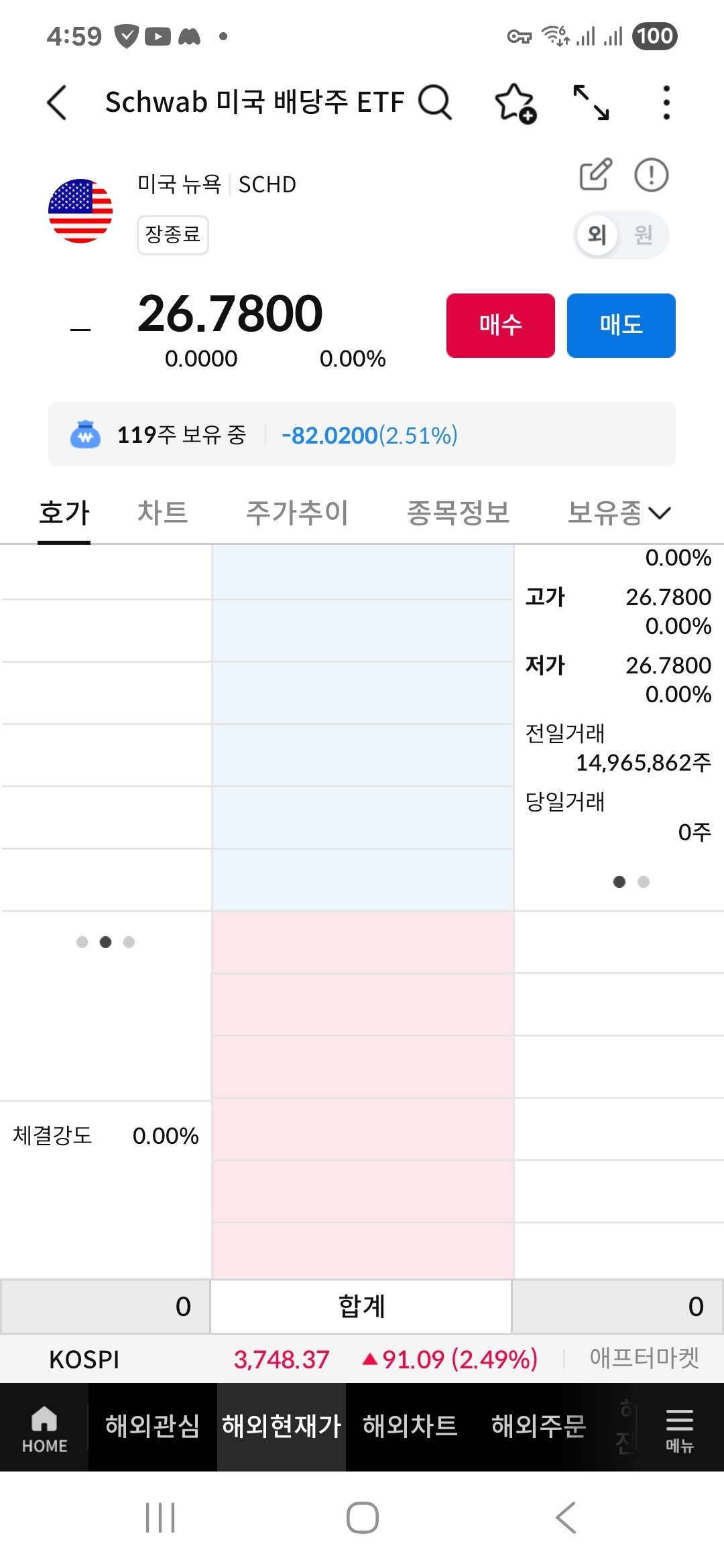This screenshot has width=724, height=1568.
Task: Open the hamburger 메뉴 icon
Action: (679, 1429)
